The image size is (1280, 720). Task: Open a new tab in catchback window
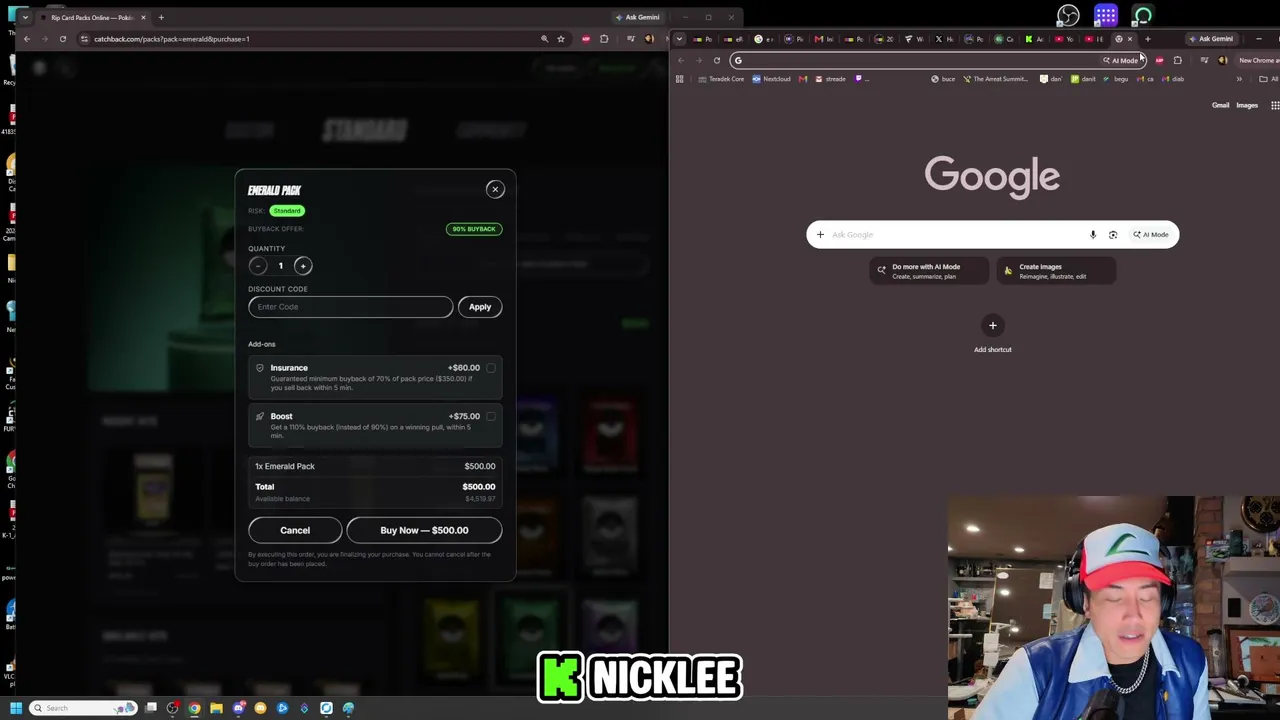point(161,17)
